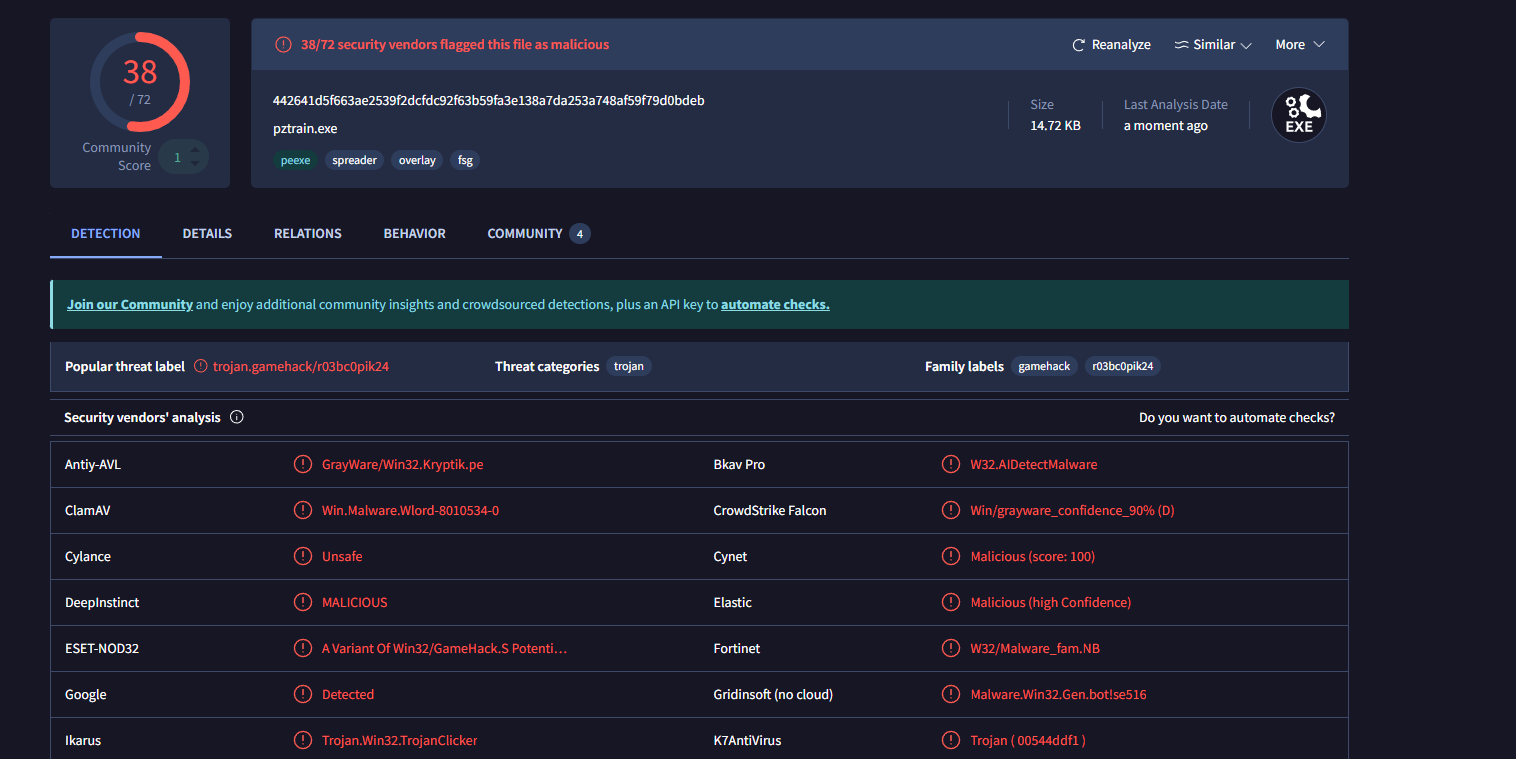Expand the More menu

[1300, 45]
